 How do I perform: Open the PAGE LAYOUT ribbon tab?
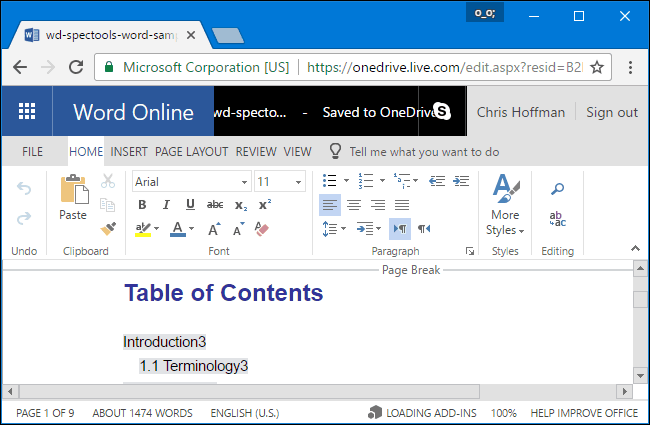pos(192,152)
